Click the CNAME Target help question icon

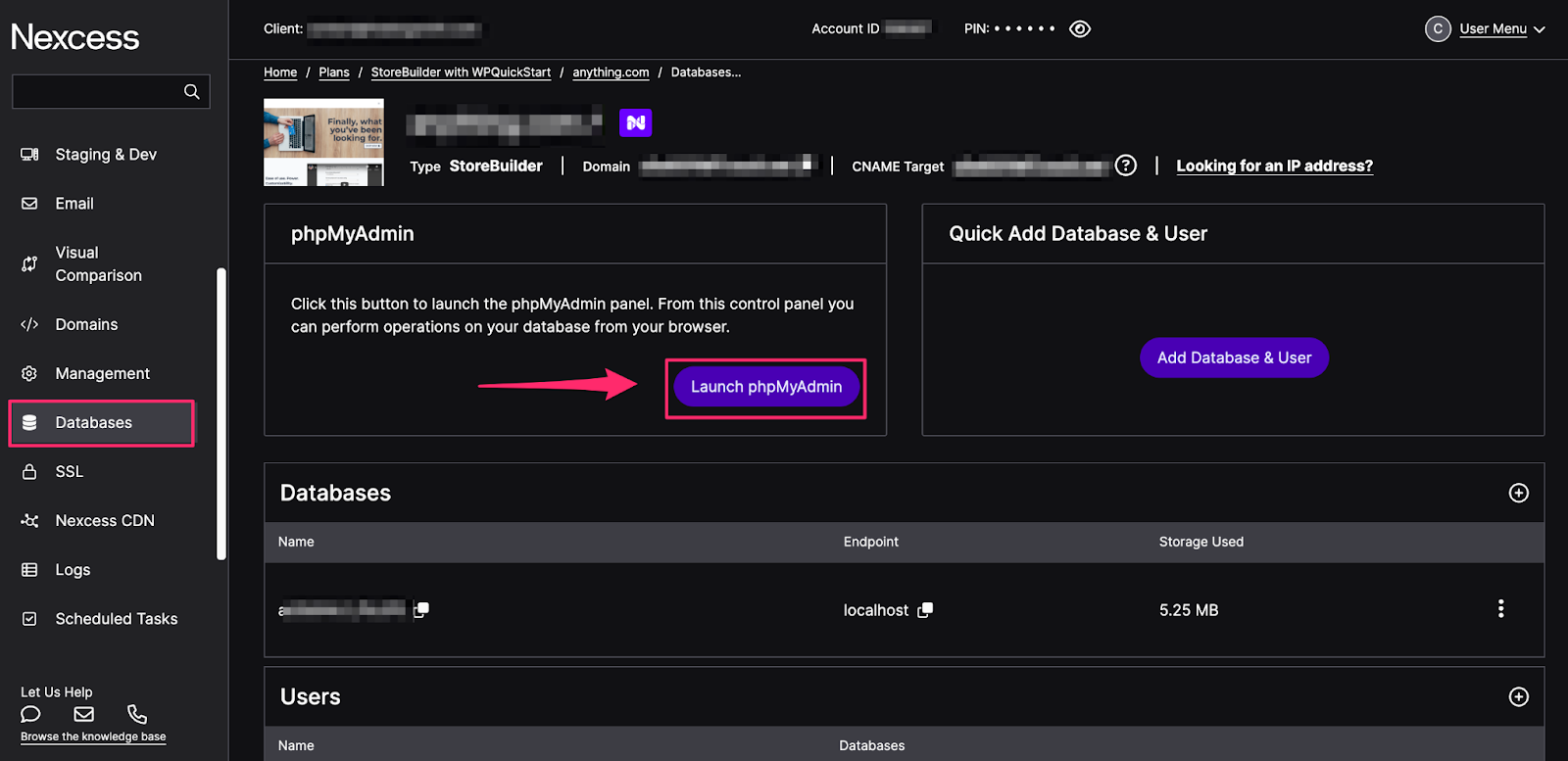[1126, 166]
